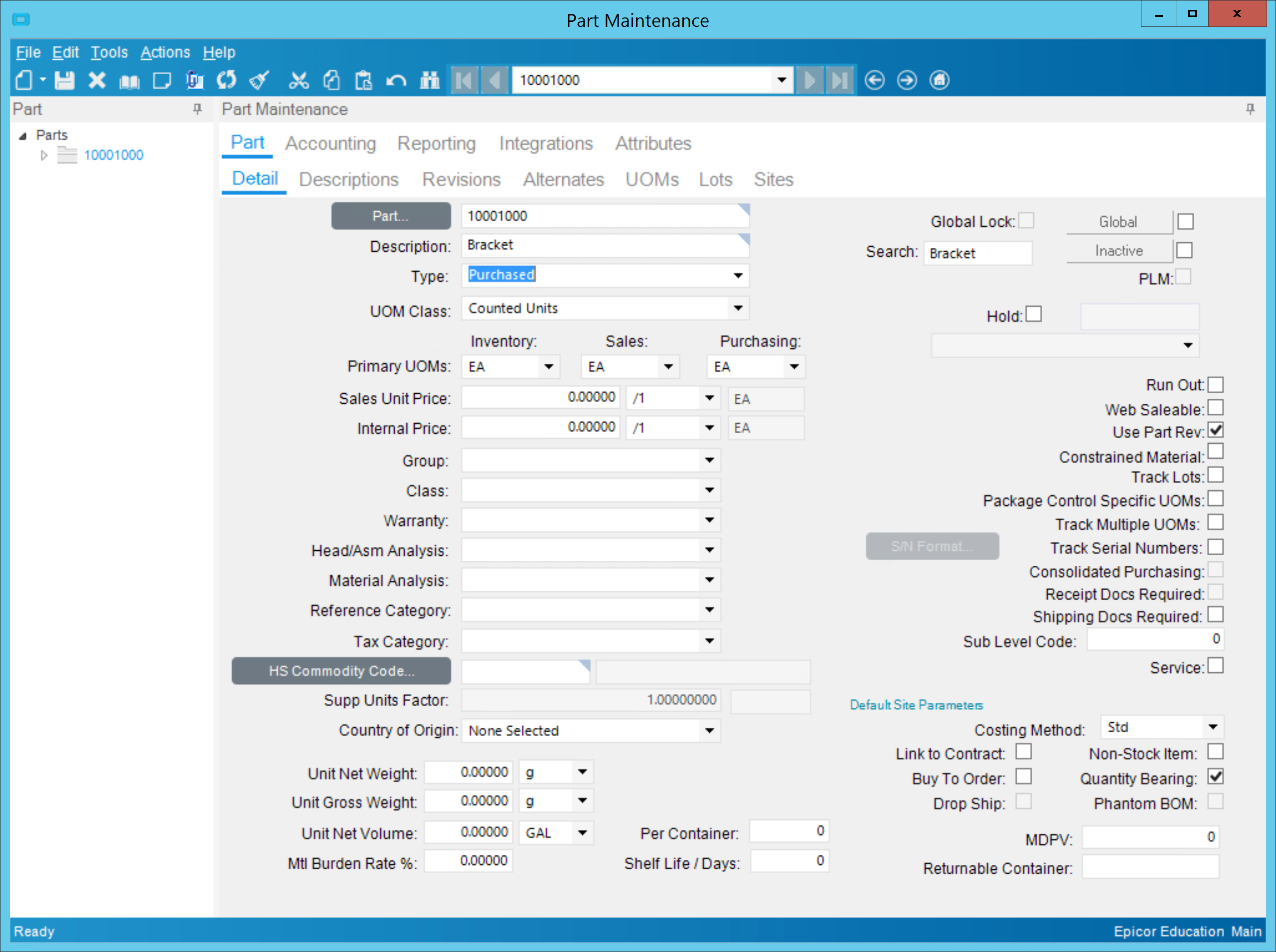The image size is (1276, 952).
Task: Toggle the Global Lock checkbox
Action: tap(1026, 221)
